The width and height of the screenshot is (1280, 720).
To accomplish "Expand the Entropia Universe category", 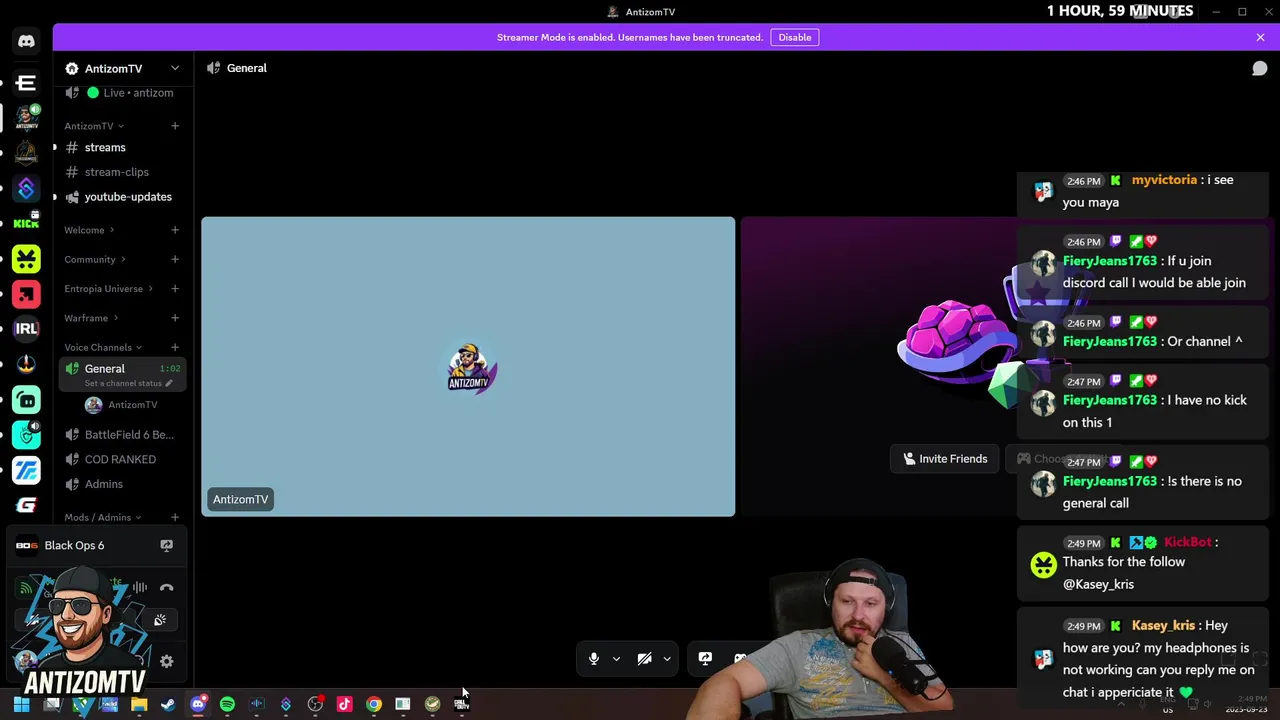I will (108, 289).
